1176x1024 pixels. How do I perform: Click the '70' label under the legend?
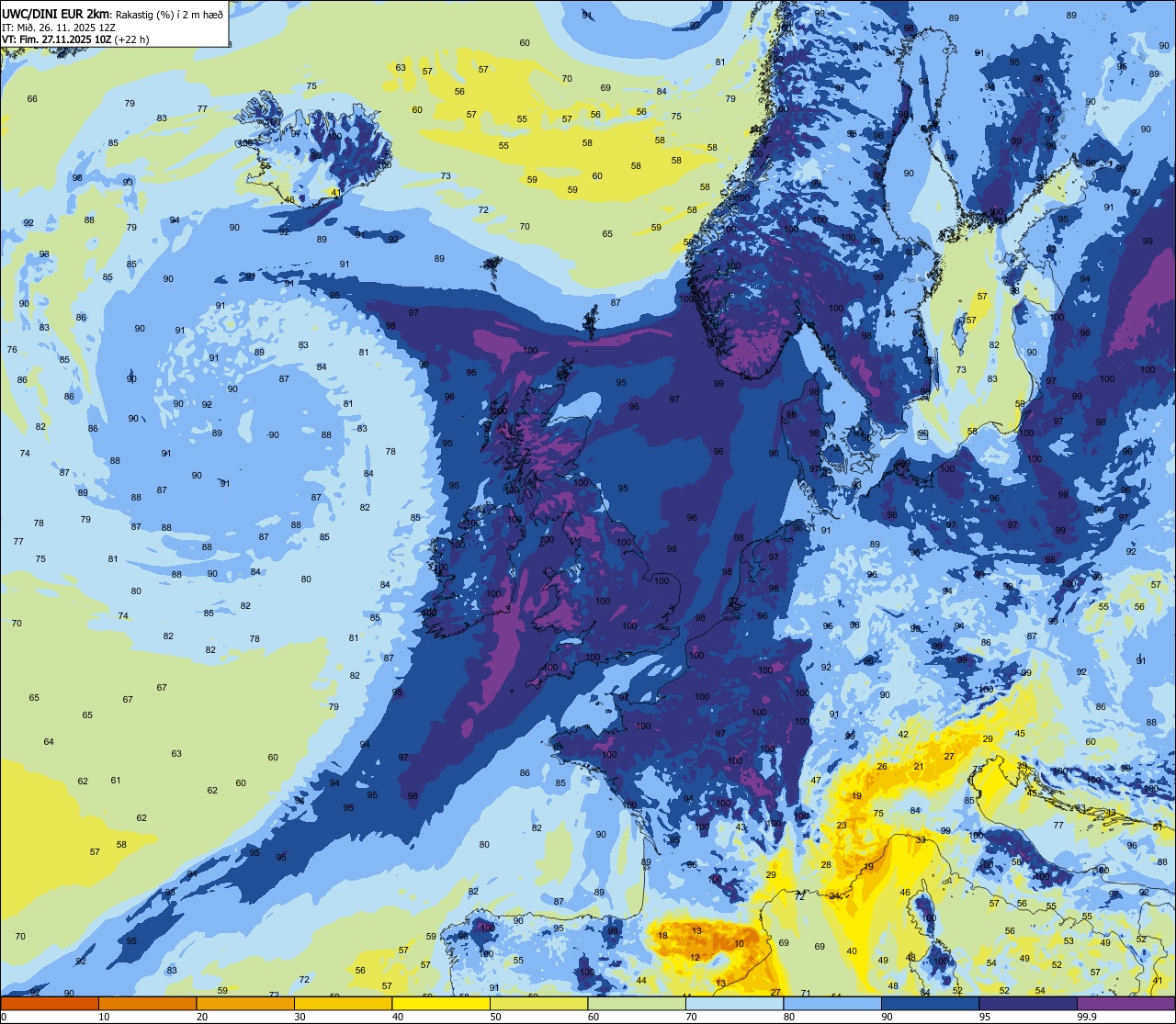[x=691, y=1017]
